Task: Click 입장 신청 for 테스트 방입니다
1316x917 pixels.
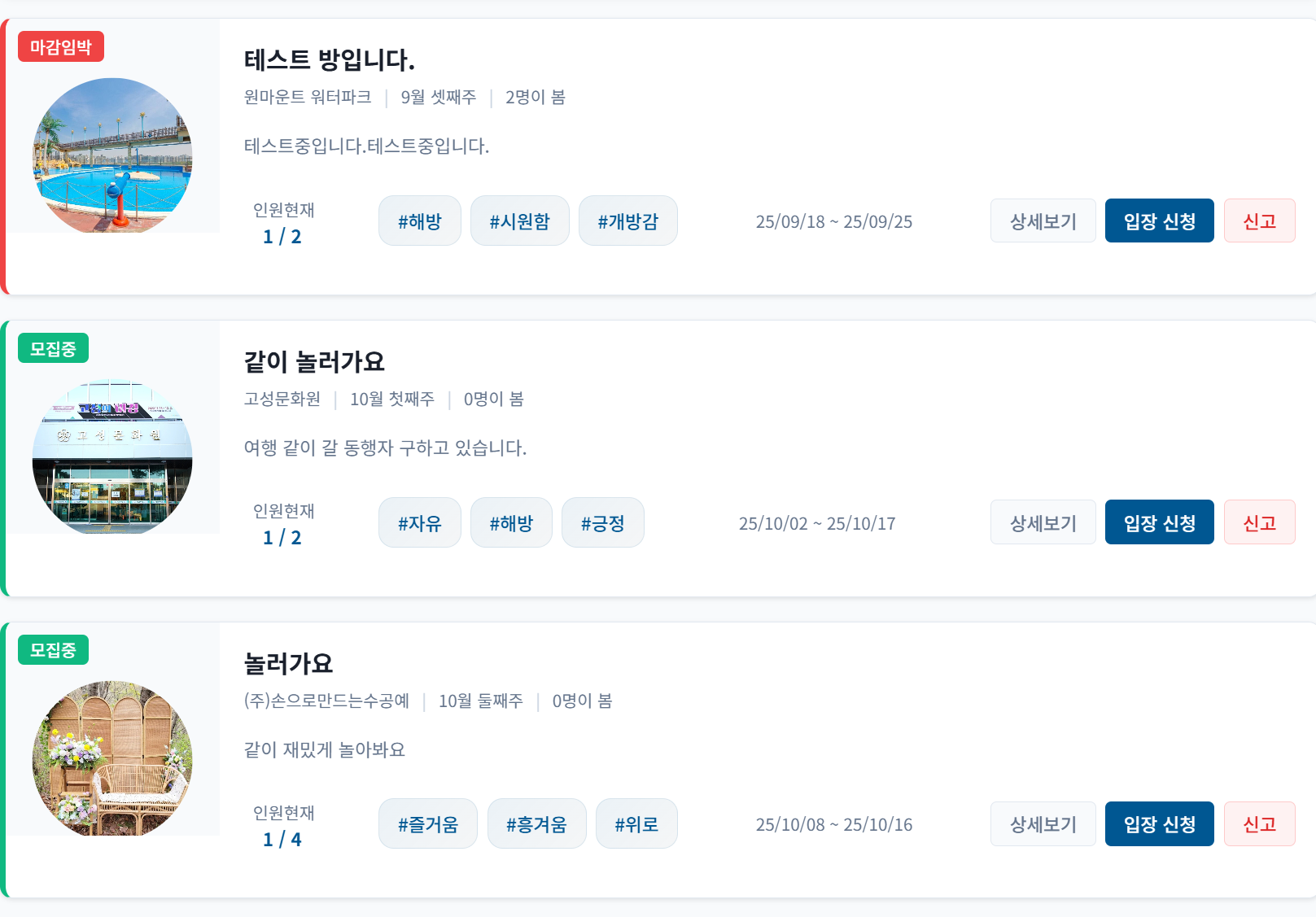Action: click(1160, 221)
